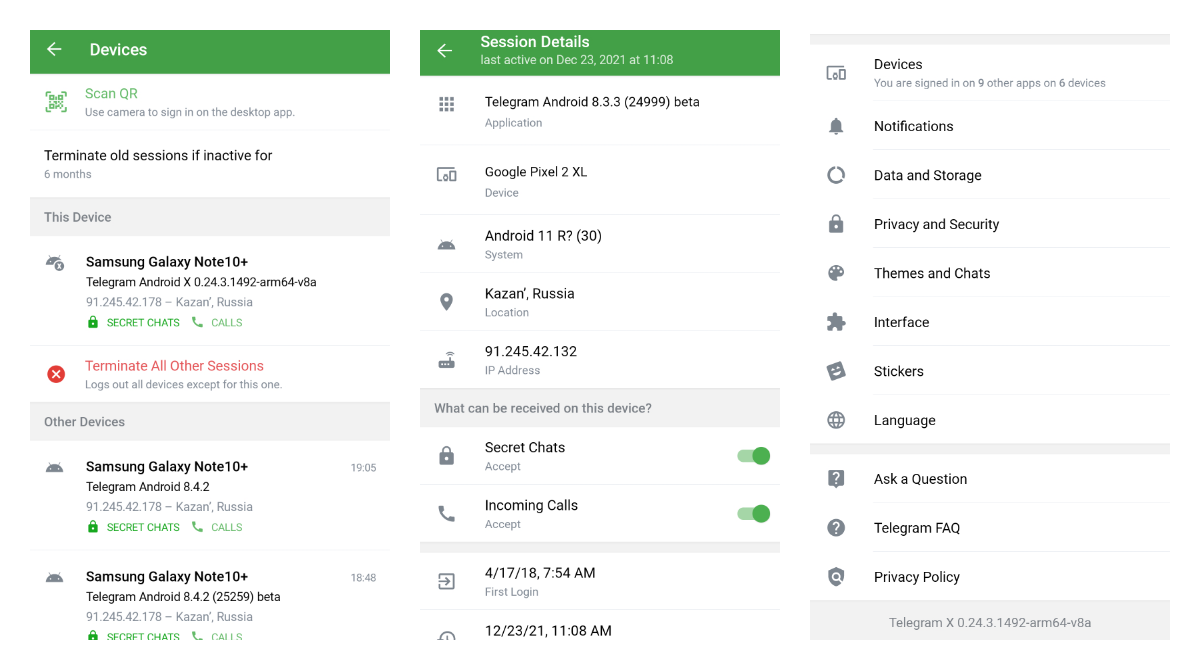
Task: Click Android 11 R? (30) system row
Action: [600, 244]
